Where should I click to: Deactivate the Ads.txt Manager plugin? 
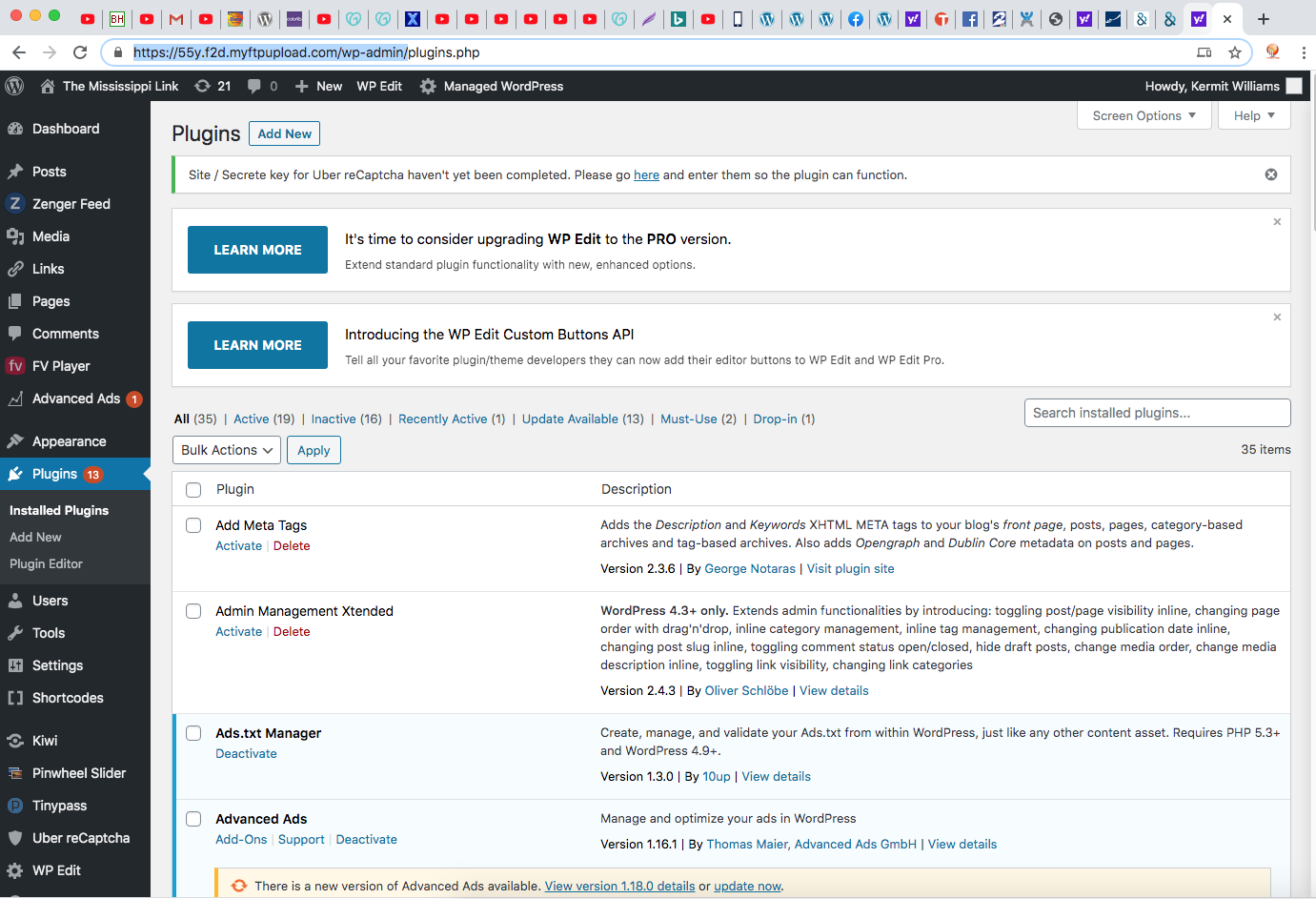coord(246,753)
